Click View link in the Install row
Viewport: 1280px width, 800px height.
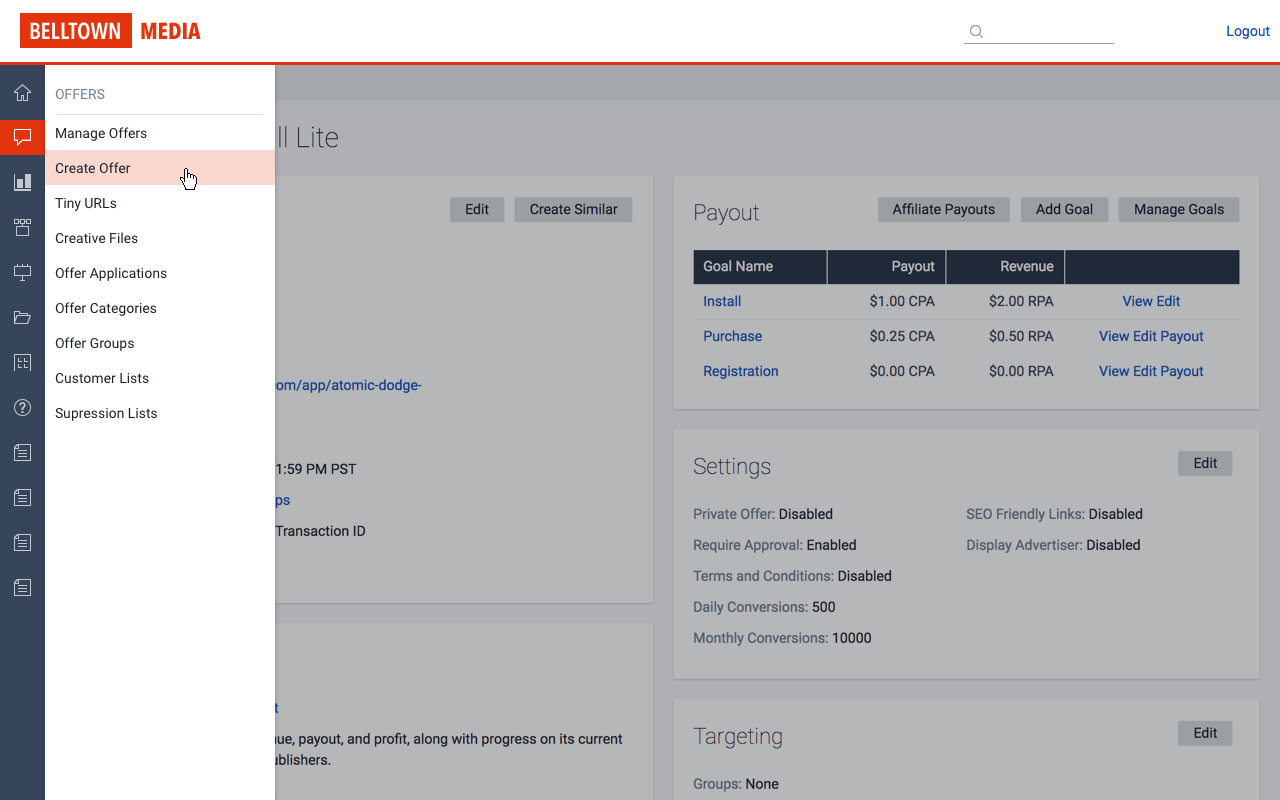tap(1138, 301)
